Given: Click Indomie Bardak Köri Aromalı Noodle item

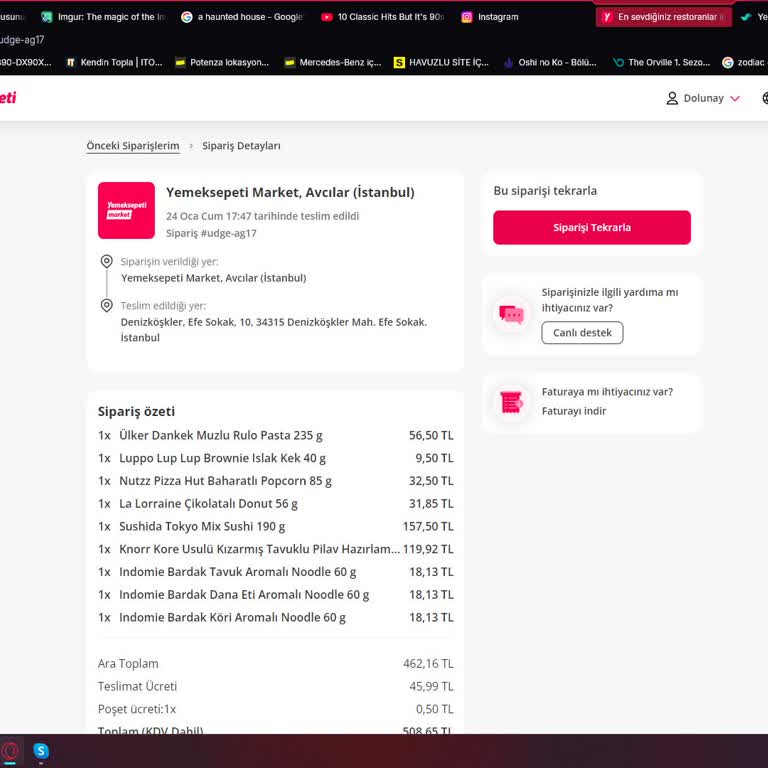Looking at the screenshot, I should 232,618.
